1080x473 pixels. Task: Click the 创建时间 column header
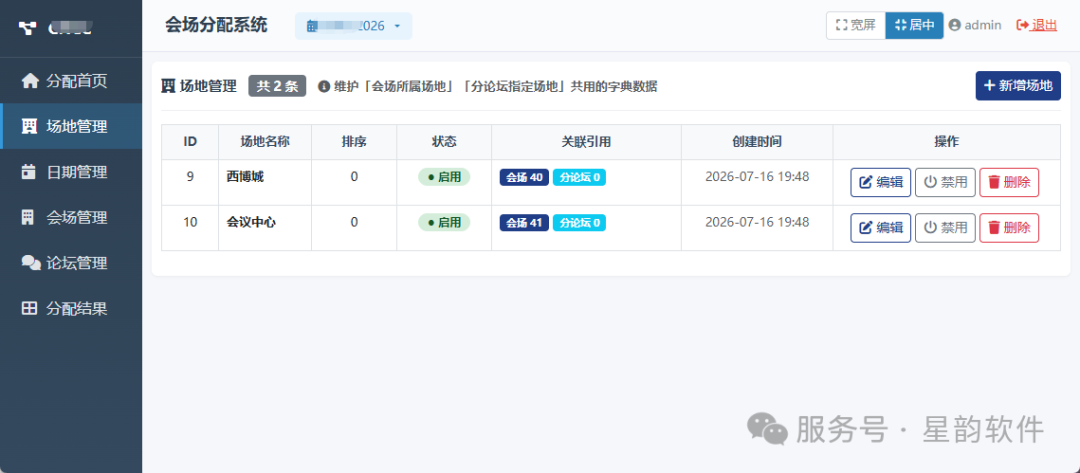[x=757, y=142]
